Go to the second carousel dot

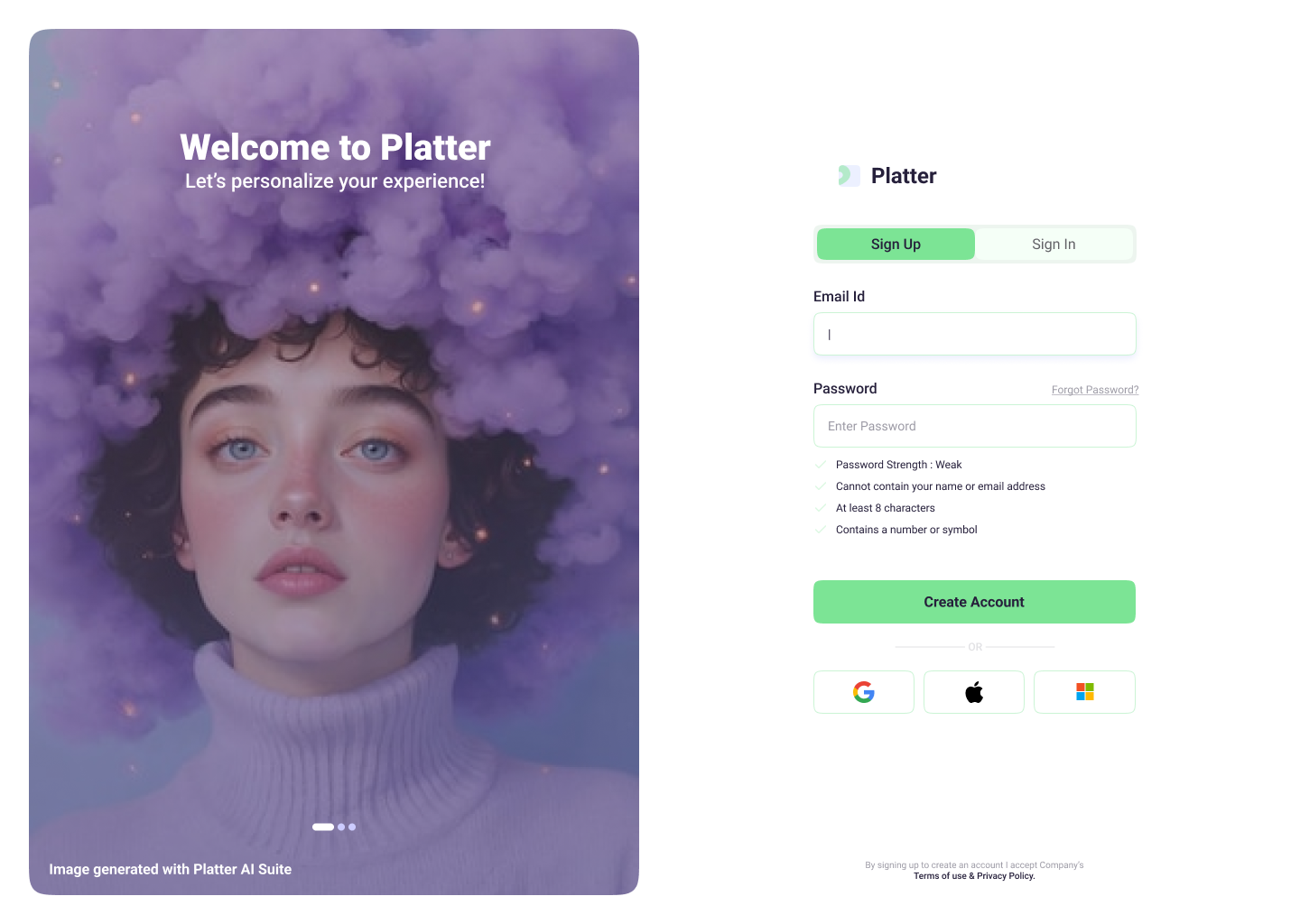341,827
